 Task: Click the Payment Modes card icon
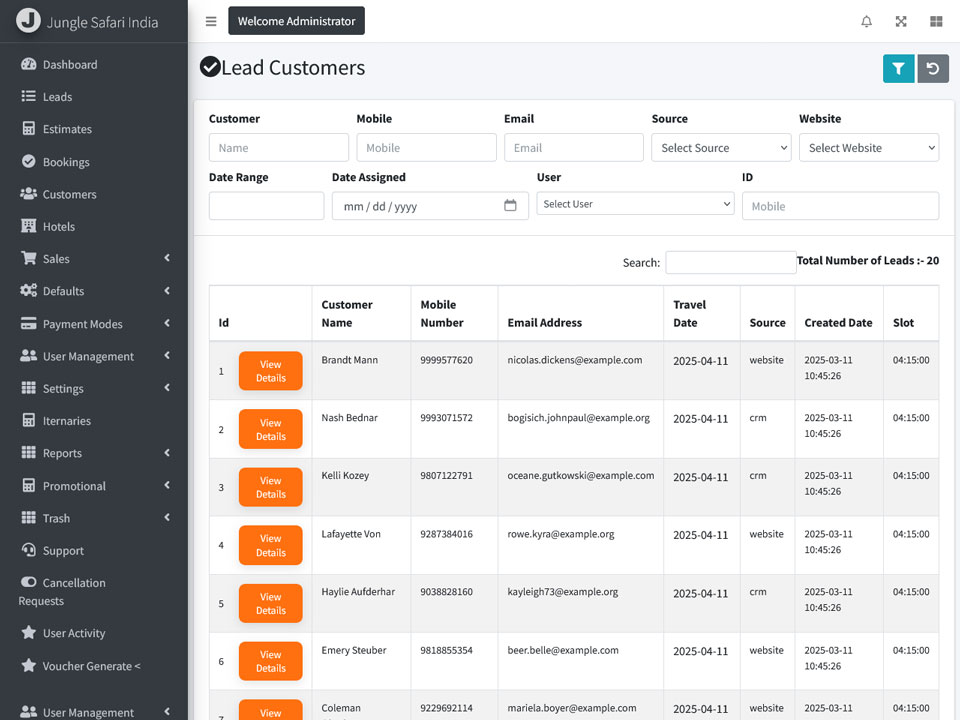28,323
